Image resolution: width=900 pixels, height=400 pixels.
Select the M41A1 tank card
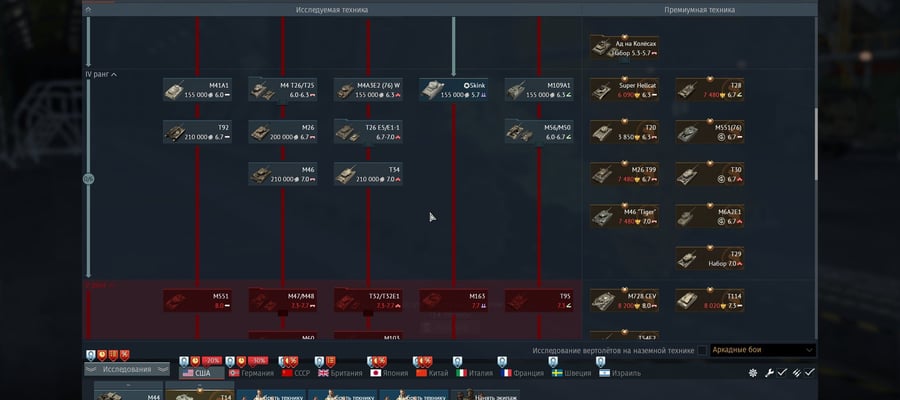point(197,90)
